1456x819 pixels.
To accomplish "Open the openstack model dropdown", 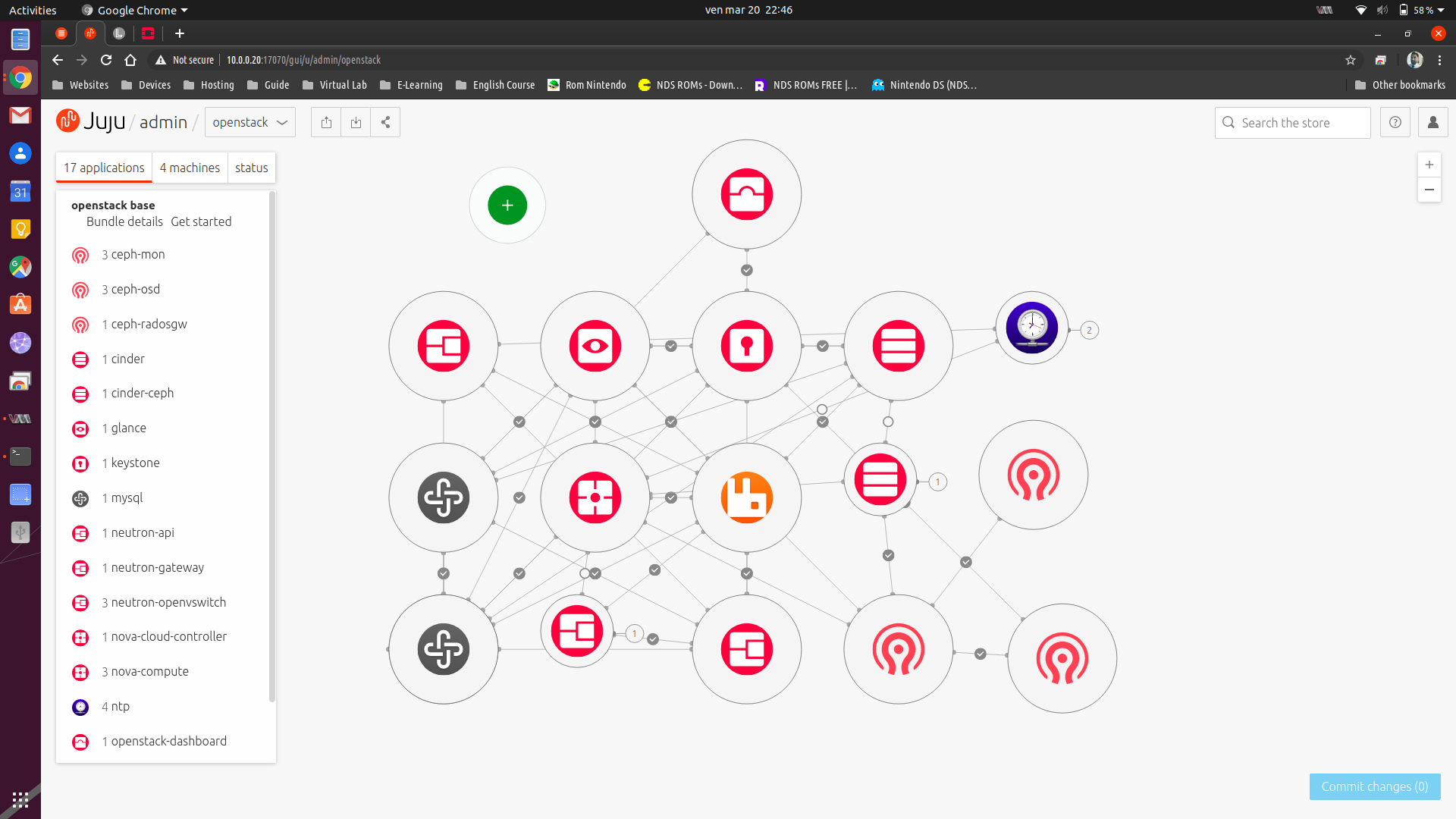I will tap(249, 122).
